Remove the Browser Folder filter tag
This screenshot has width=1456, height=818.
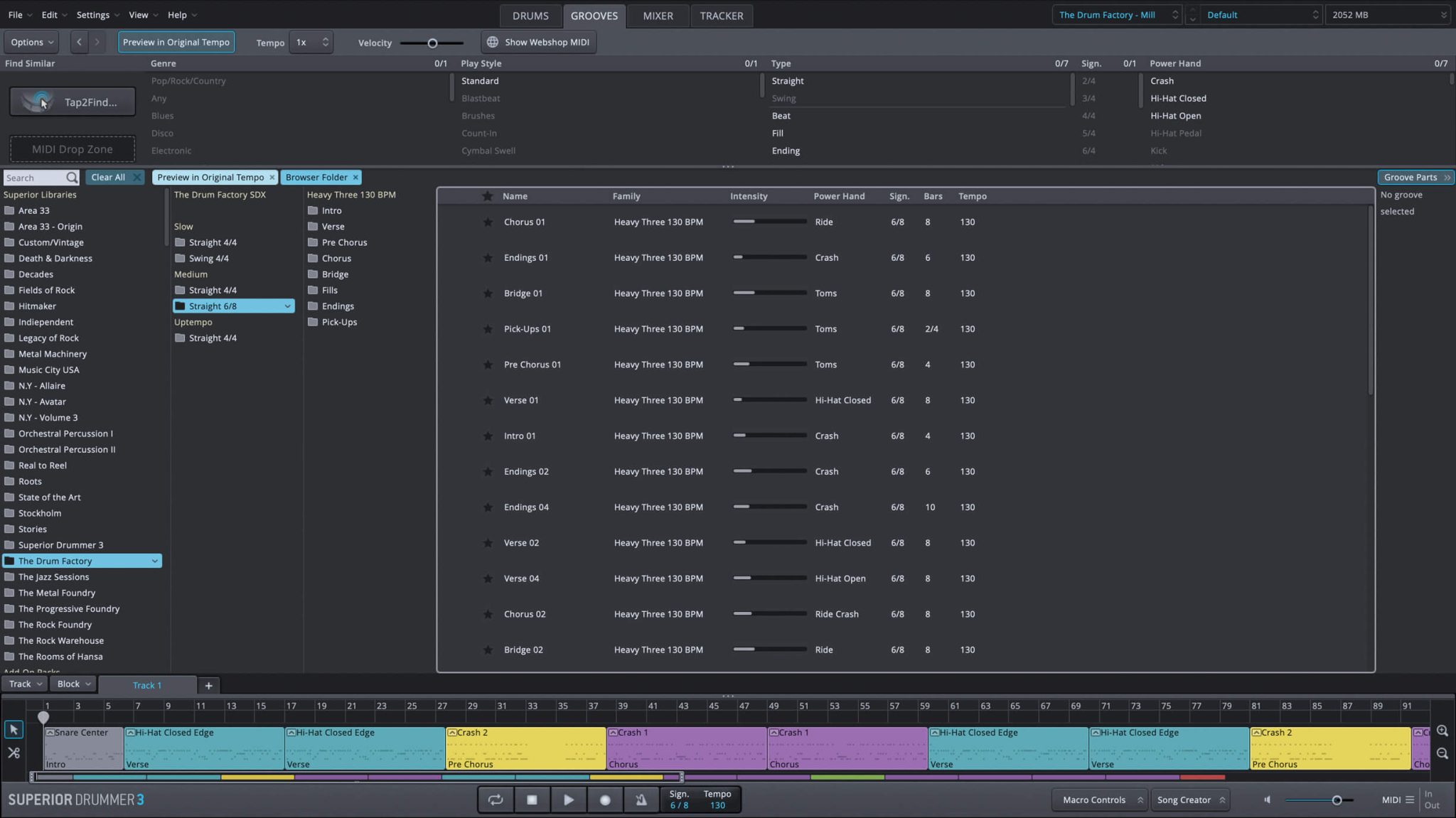point(355,178)
